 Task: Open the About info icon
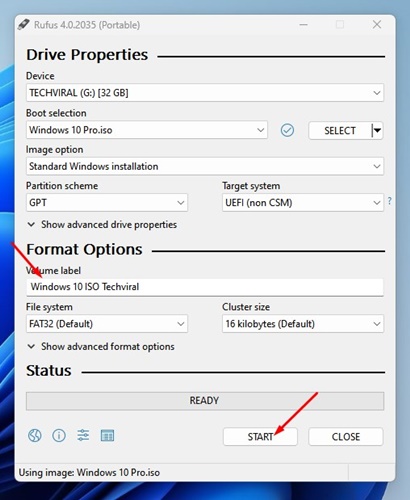point(59,435)
